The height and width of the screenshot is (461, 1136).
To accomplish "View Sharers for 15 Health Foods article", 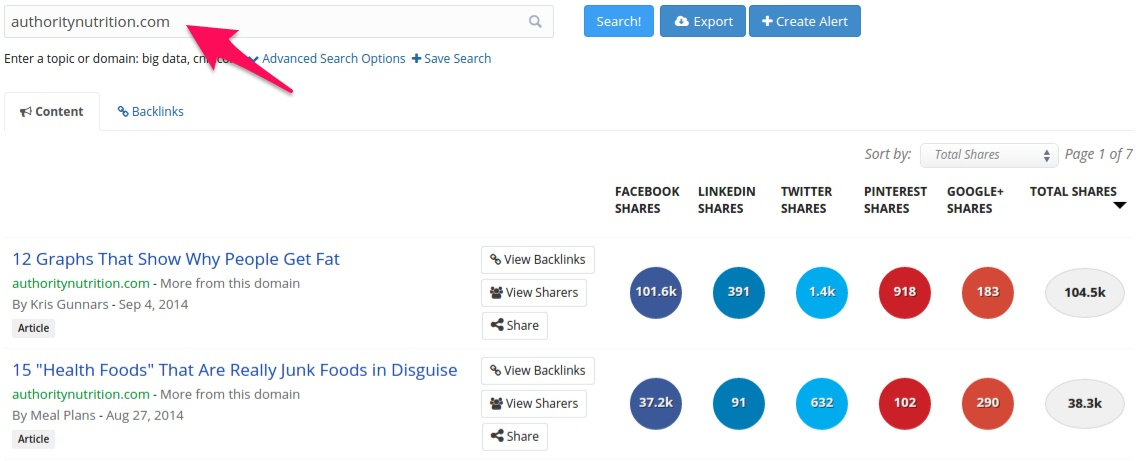I will 534,404.
